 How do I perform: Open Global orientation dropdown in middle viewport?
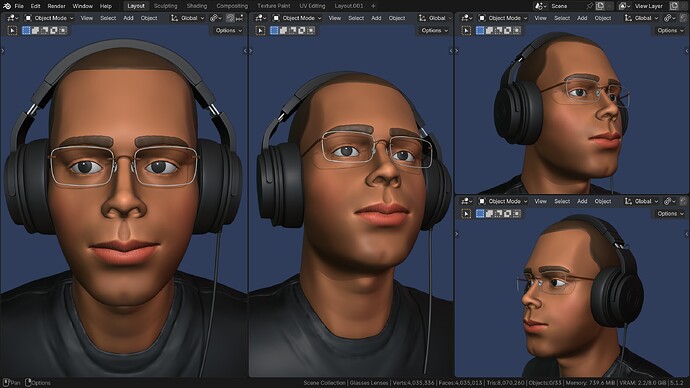point(434,18)
